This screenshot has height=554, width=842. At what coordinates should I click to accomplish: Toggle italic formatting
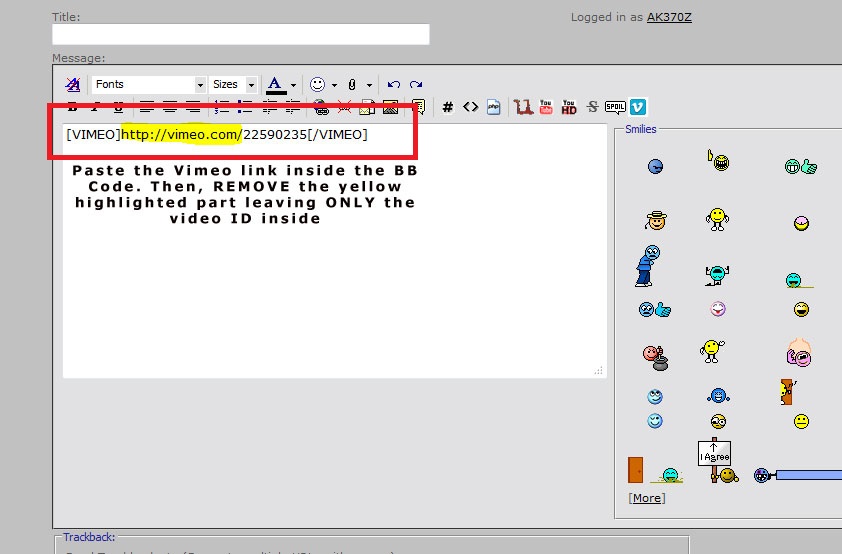pos(95,107)
